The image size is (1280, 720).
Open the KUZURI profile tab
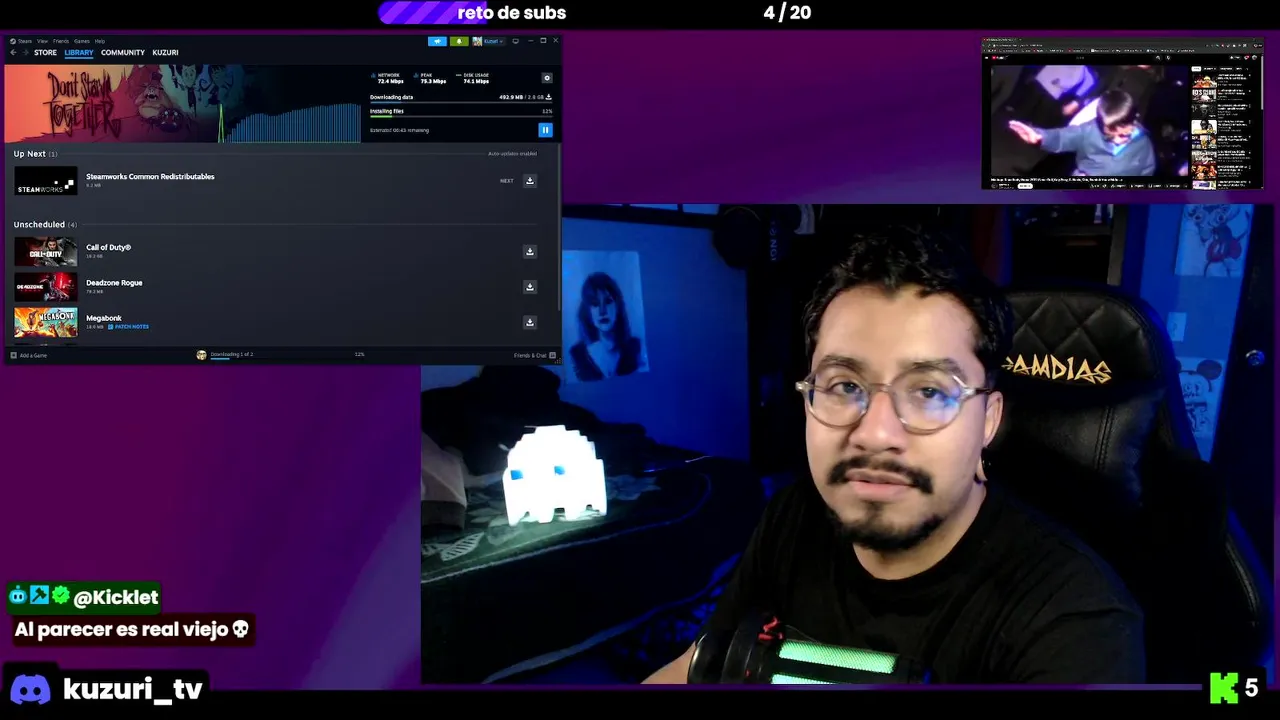coord(165,52)
